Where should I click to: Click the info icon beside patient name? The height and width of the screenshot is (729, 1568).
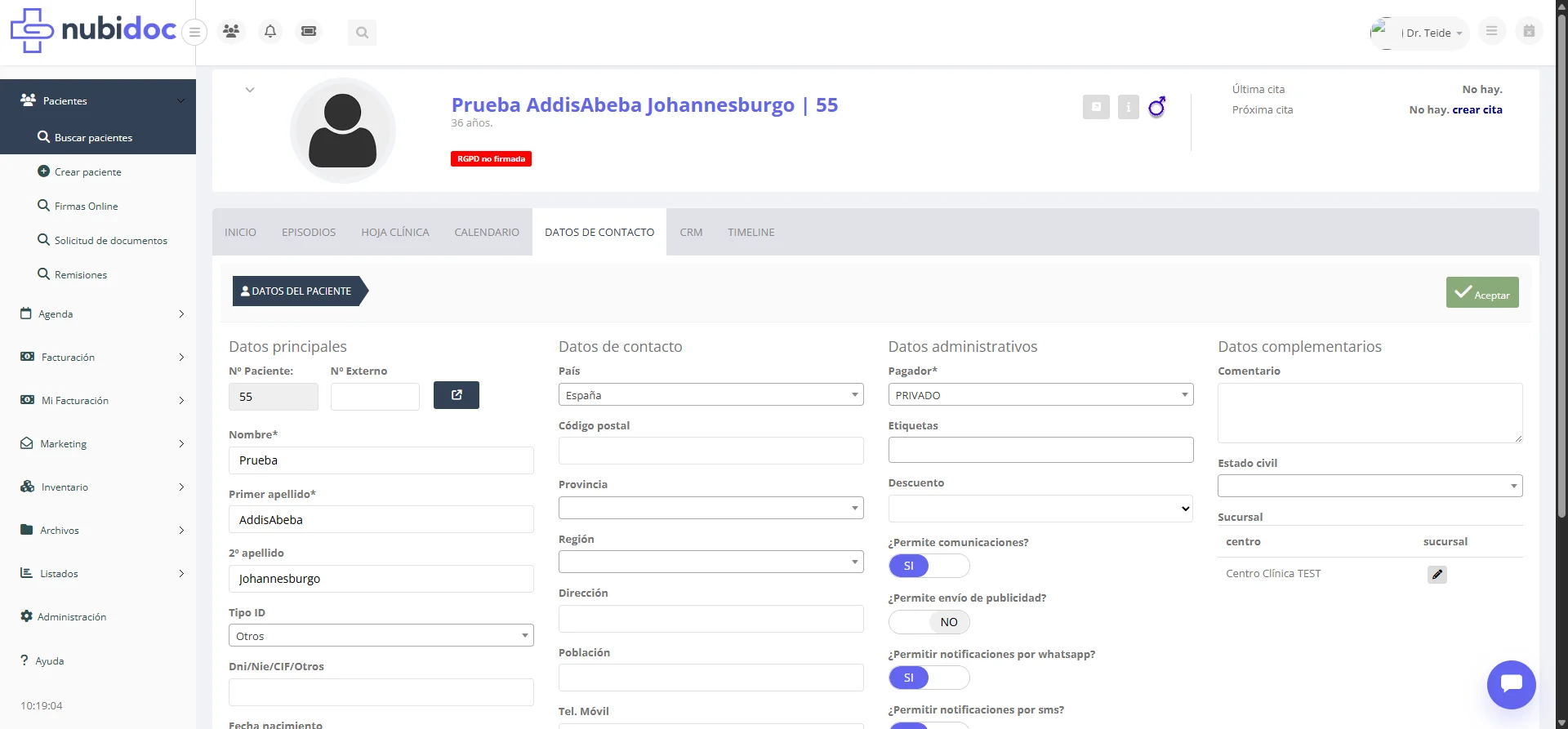click(x=1129, y=107)
